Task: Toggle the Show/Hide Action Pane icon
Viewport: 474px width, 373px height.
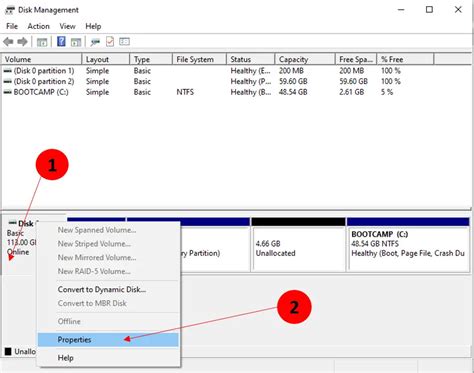Action: [x=76, y=42]
